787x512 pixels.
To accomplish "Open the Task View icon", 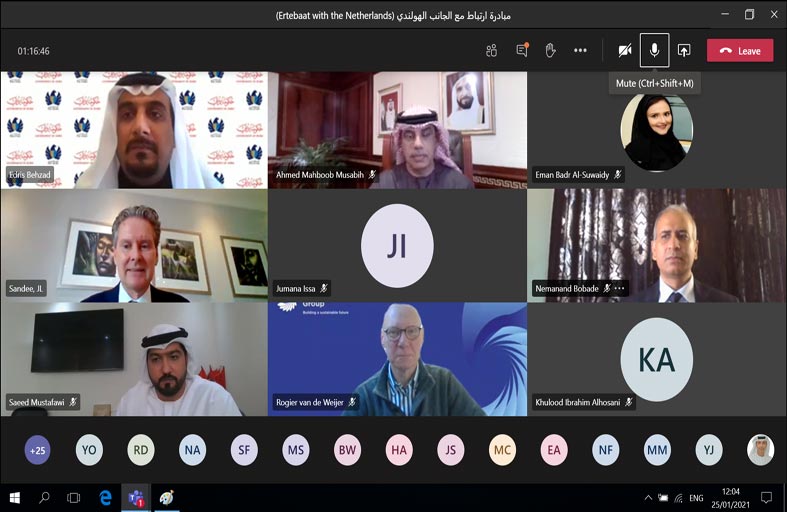I will [74, 497].
